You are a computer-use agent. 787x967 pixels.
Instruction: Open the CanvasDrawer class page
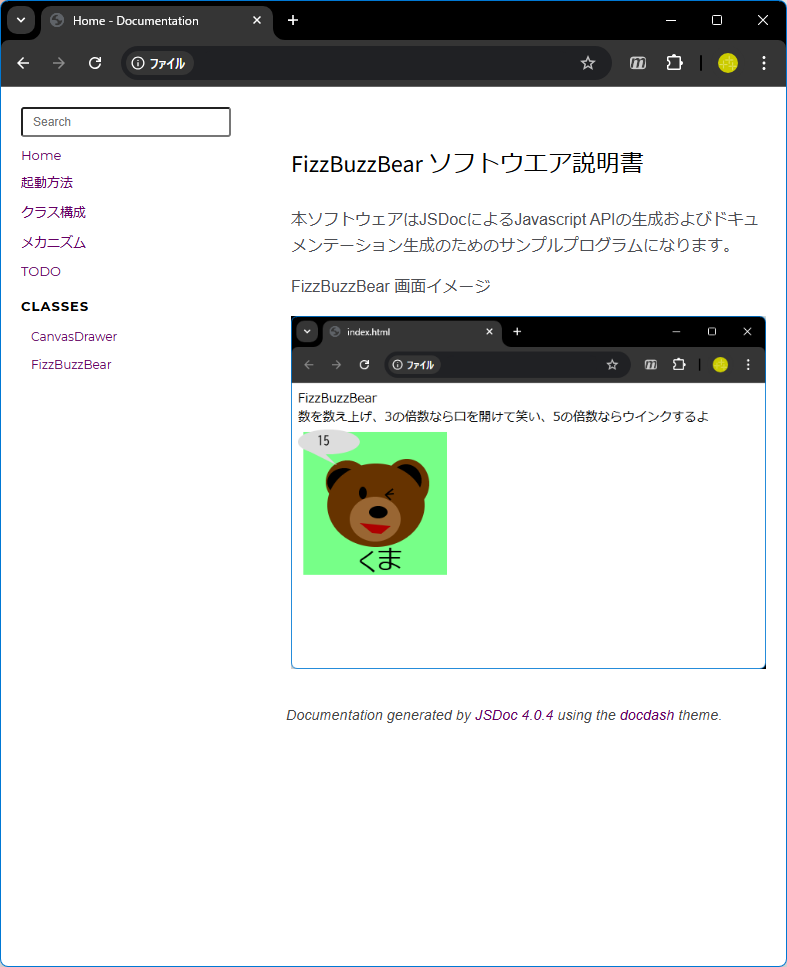click(x=74, y=336)
